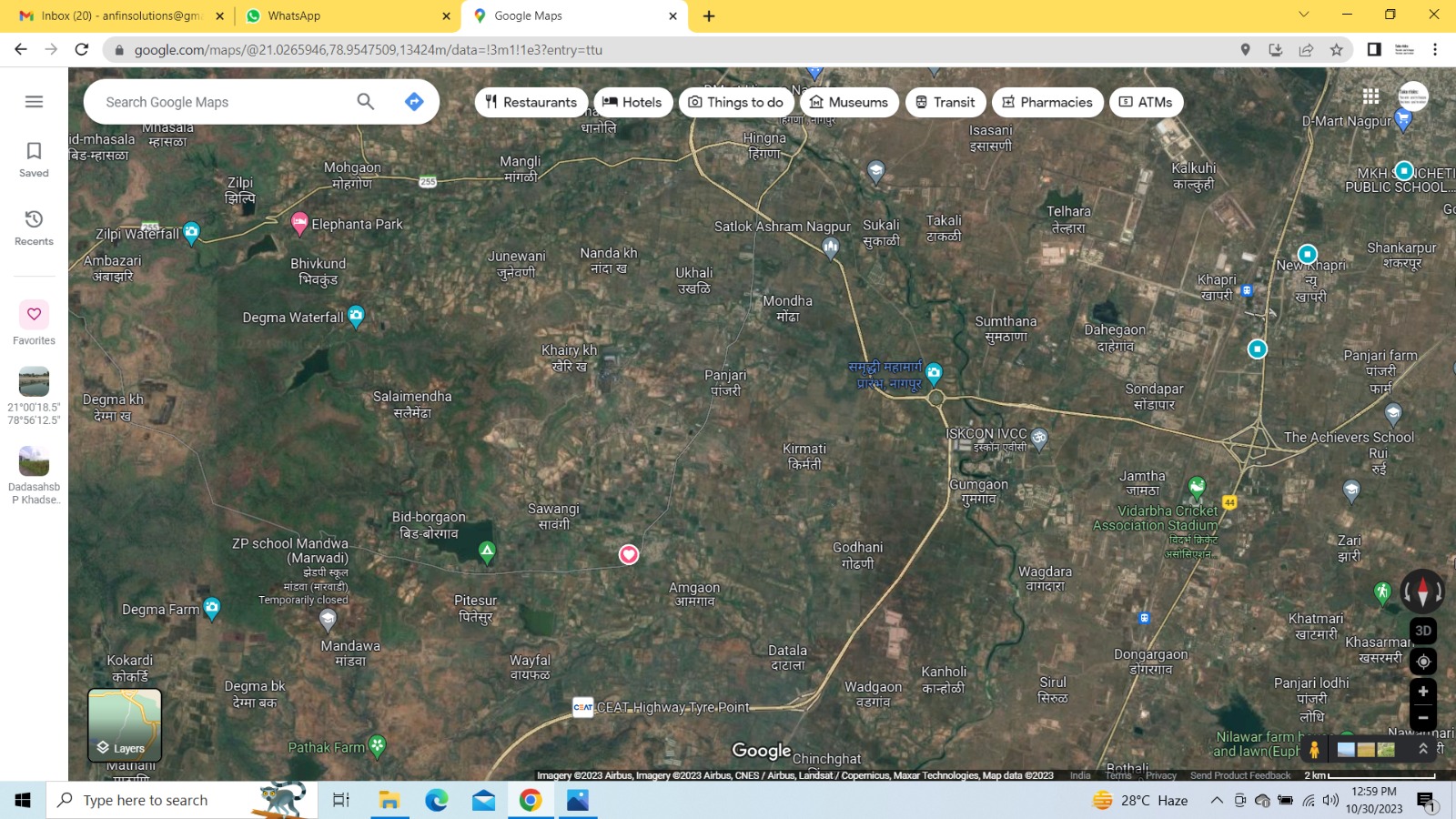
Task: Bookmark this page with star
Action: (x=1336, y=50)
